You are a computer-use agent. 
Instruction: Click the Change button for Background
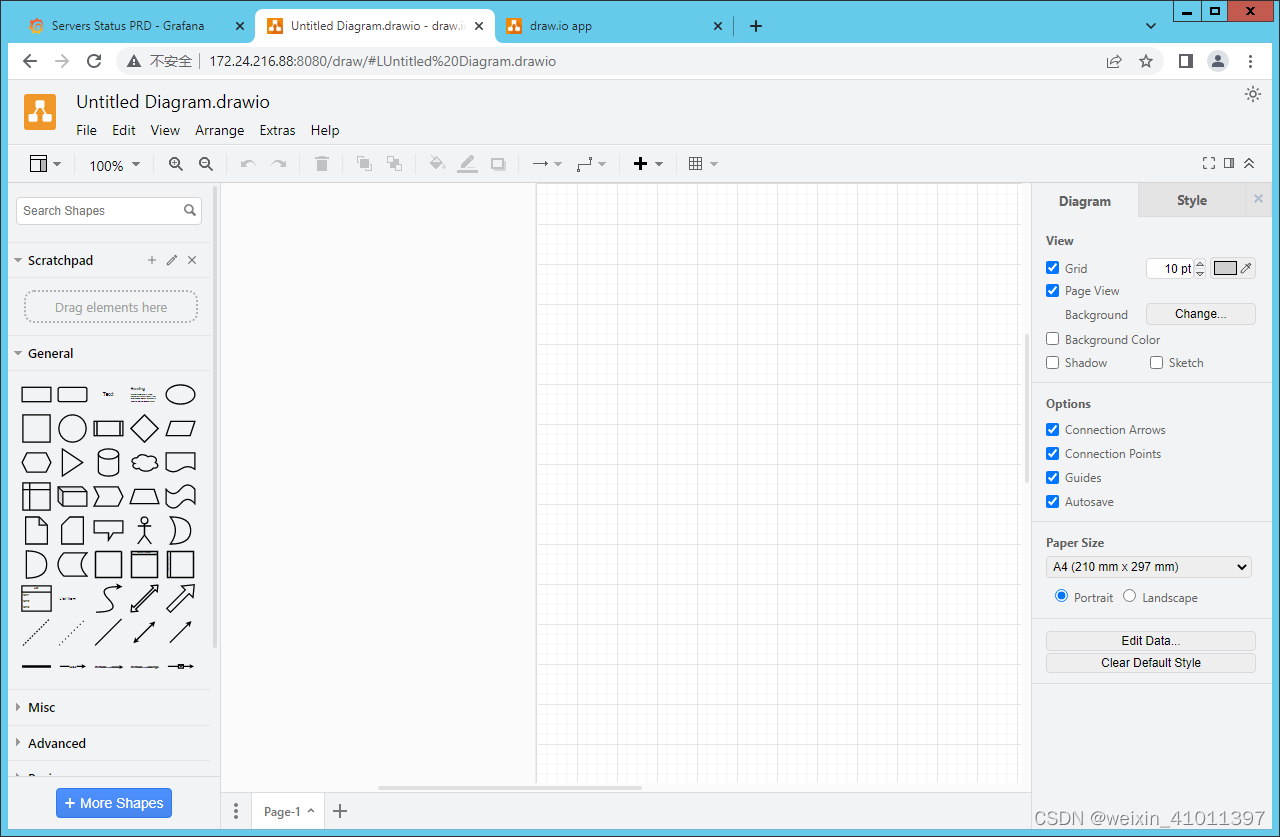(1200, 313)
